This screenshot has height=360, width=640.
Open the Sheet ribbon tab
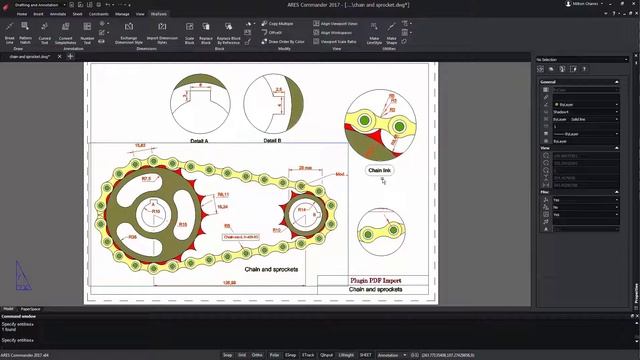click(x=78, y=14)
